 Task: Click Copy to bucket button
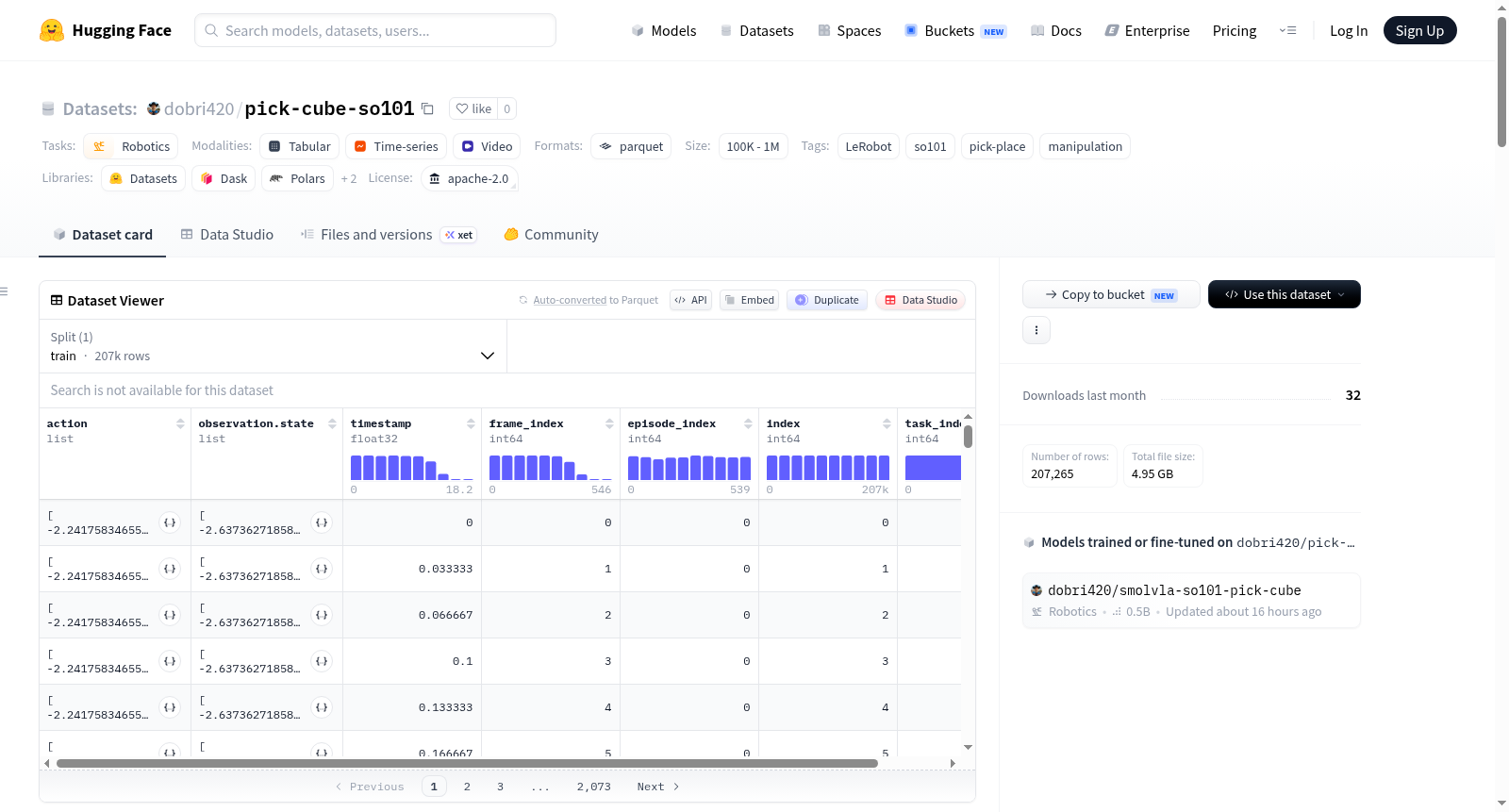[x=1111, y=294]
